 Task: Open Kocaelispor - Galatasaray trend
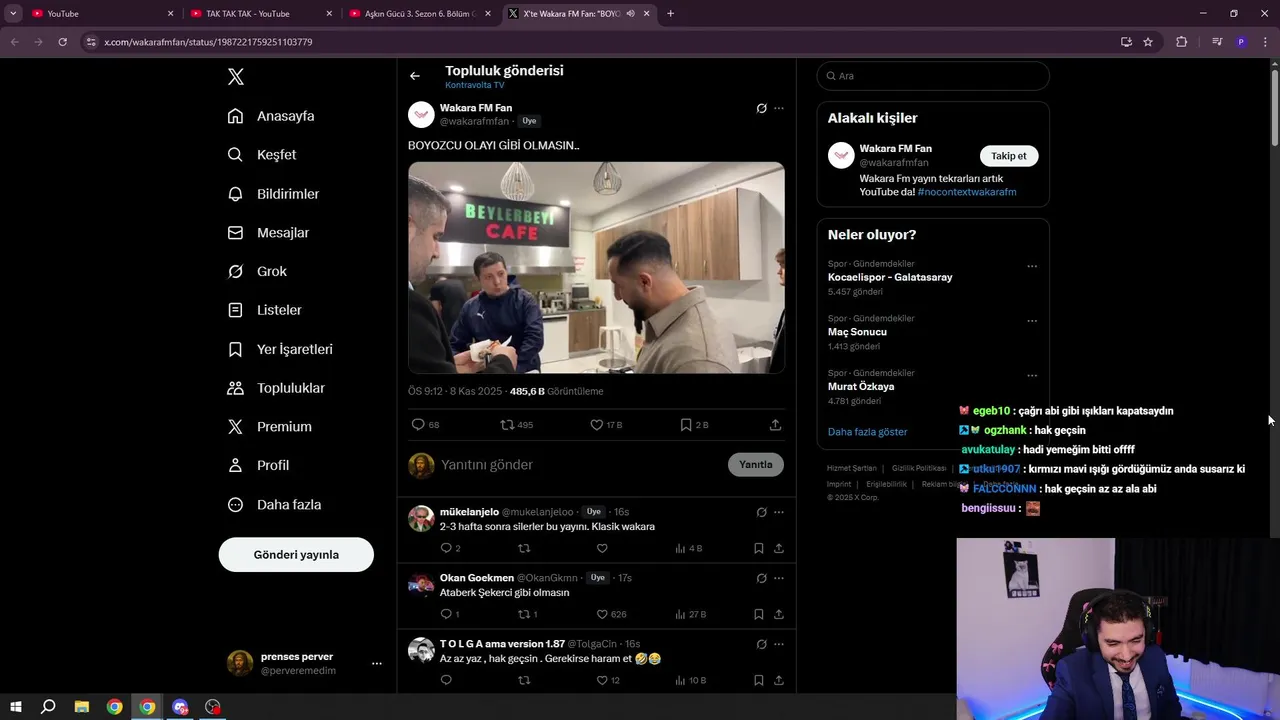click(x=890, y=277)
